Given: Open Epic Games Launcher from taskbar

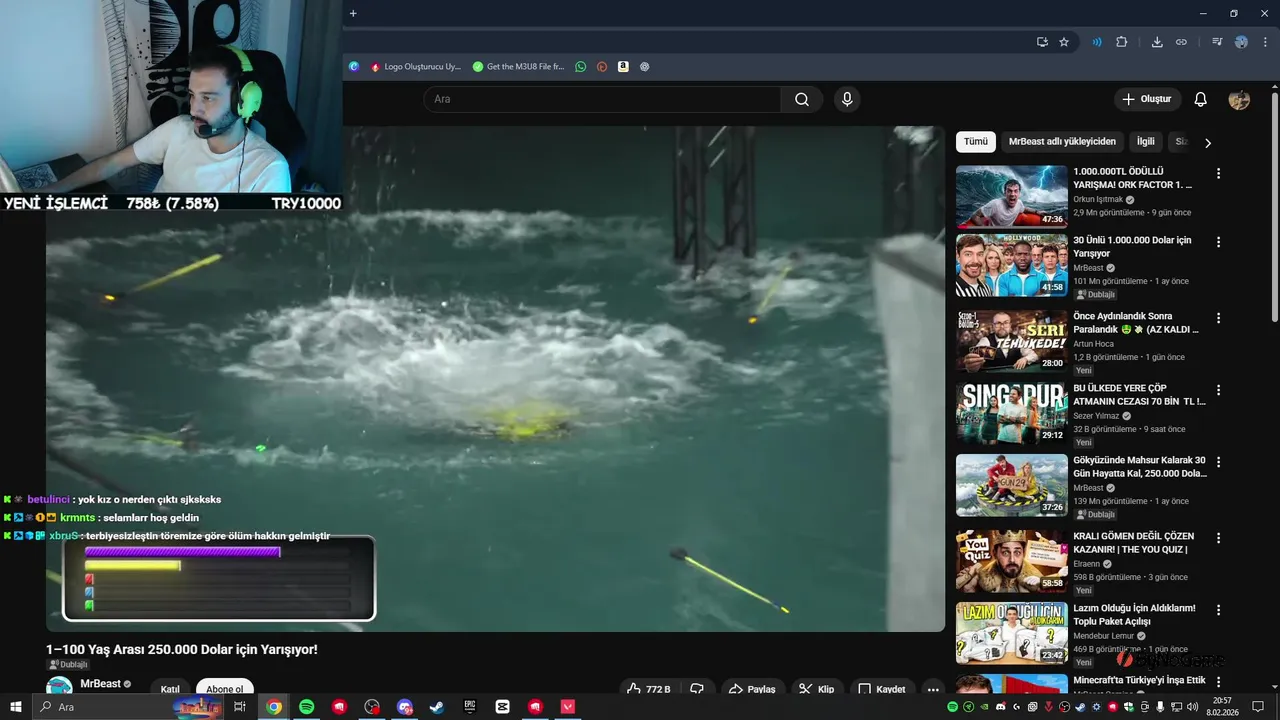Looking at the screenshot, I should 470,707.
